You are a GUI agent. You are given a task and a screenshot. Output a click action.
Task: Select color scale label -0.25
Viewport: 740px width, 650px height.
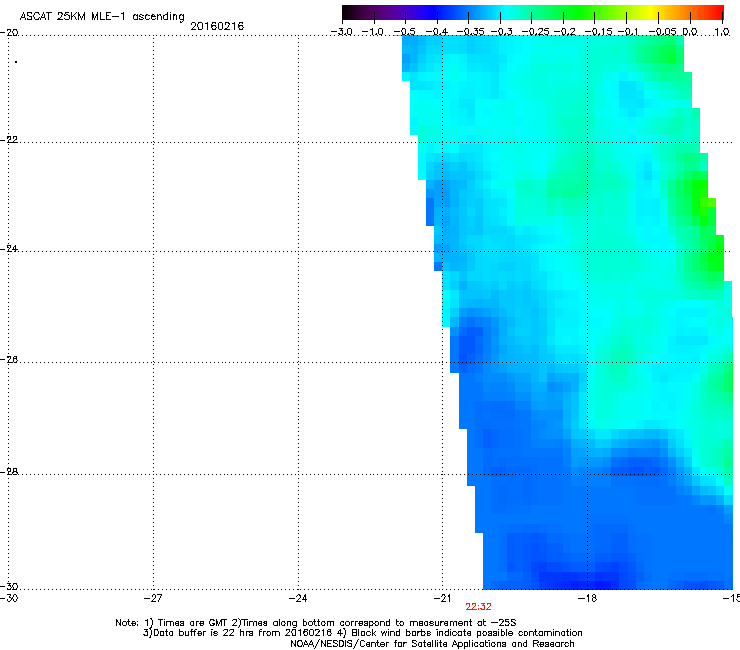tap(536, 32)
